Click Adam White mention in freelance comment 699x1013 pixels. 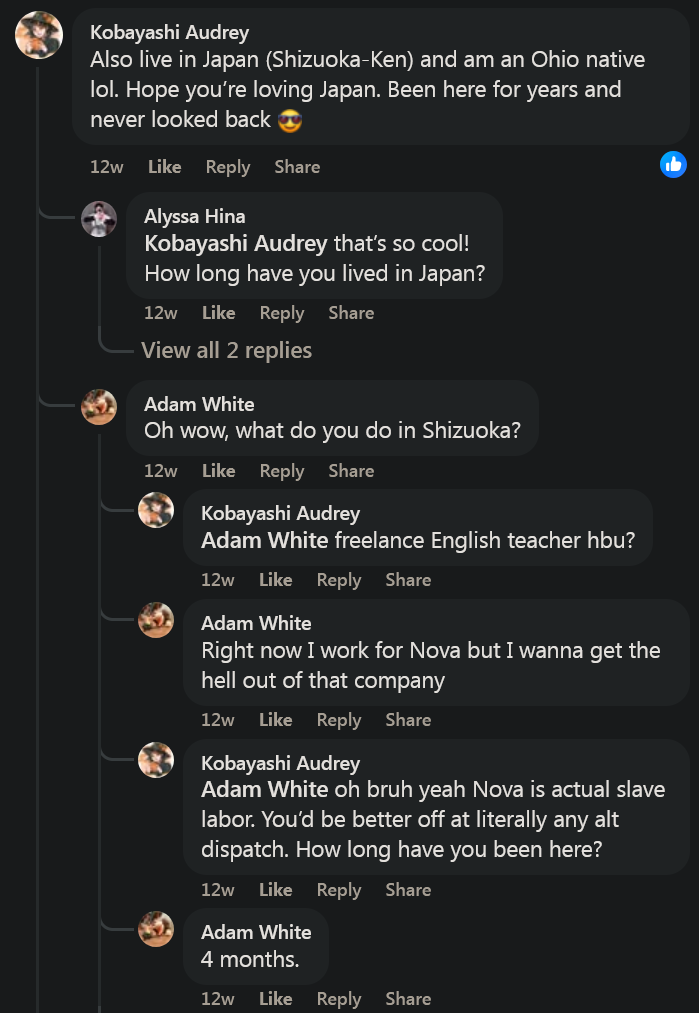264,540
